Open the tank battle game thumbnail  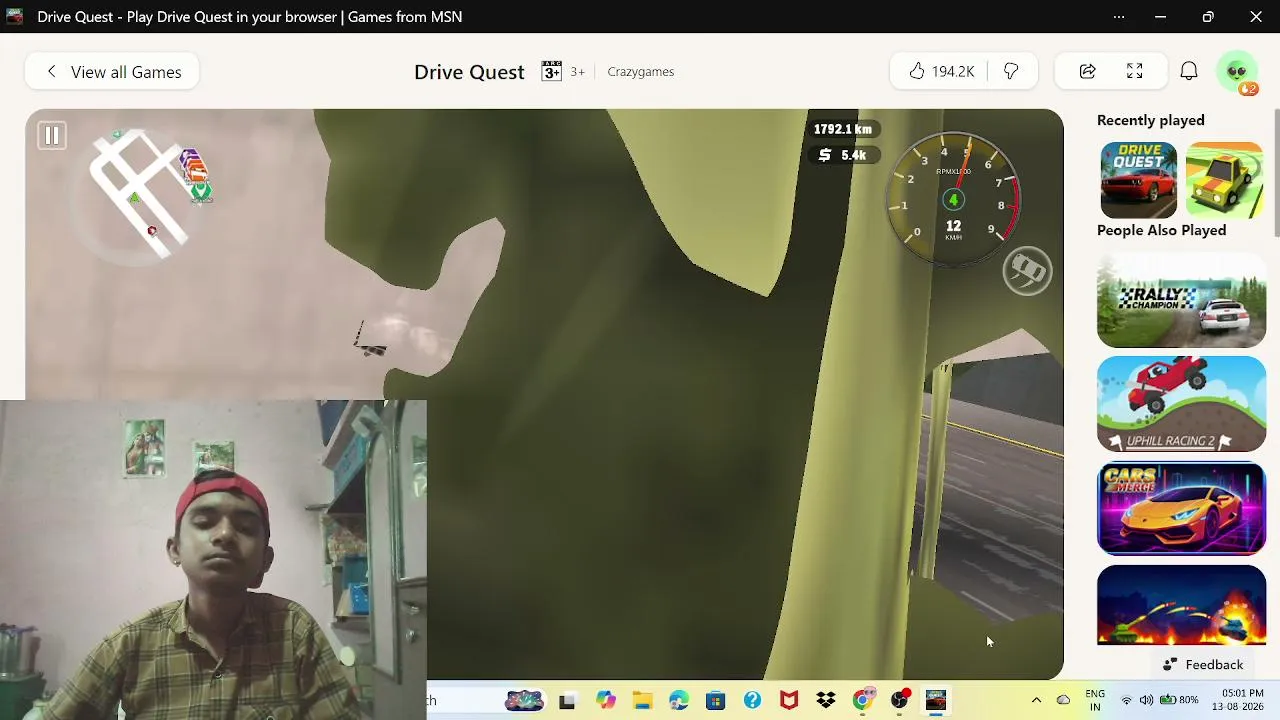coord(1181,605)
